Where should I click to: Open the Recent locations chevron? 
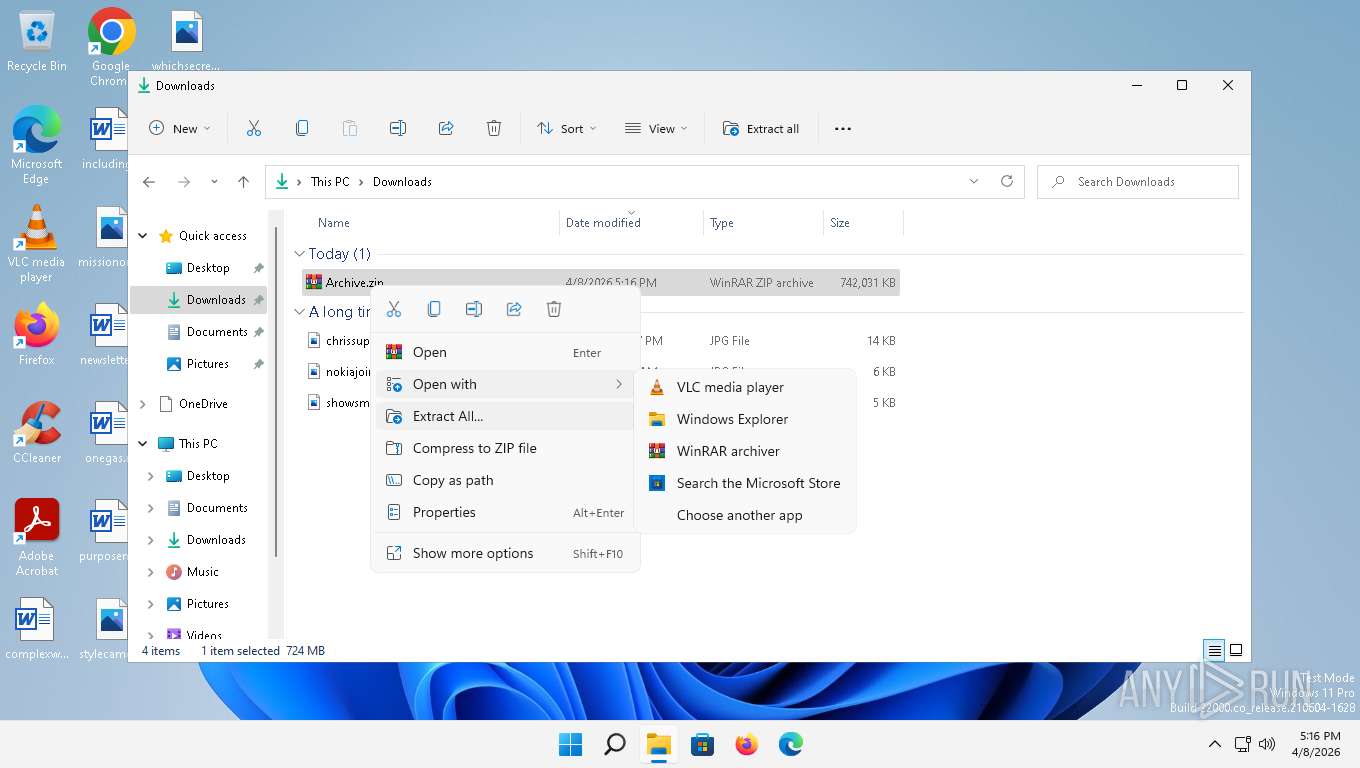pos(214,182)
